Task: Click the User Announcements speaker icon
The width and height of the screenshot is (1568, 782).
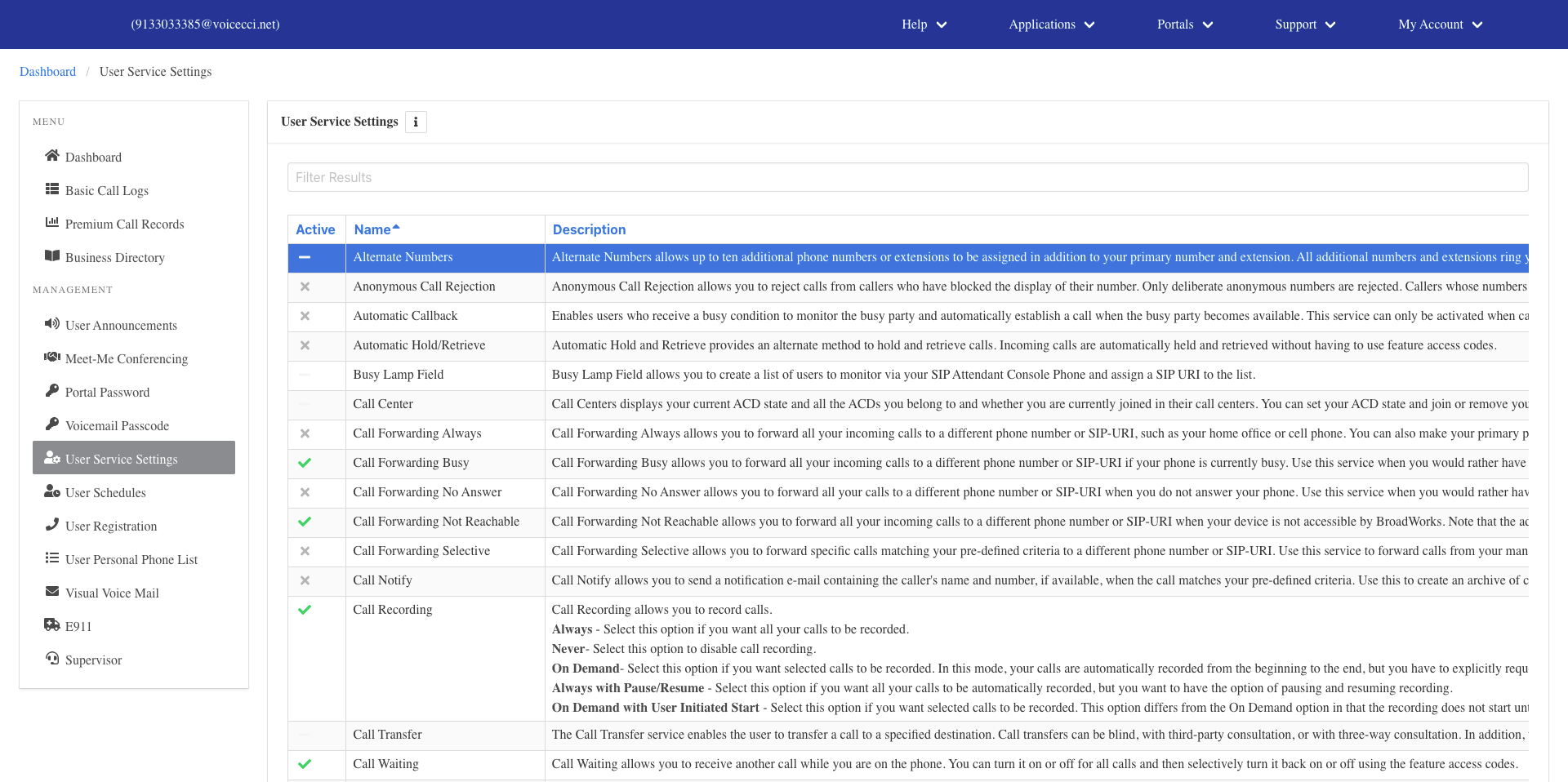Action: [x=52, y=323]
